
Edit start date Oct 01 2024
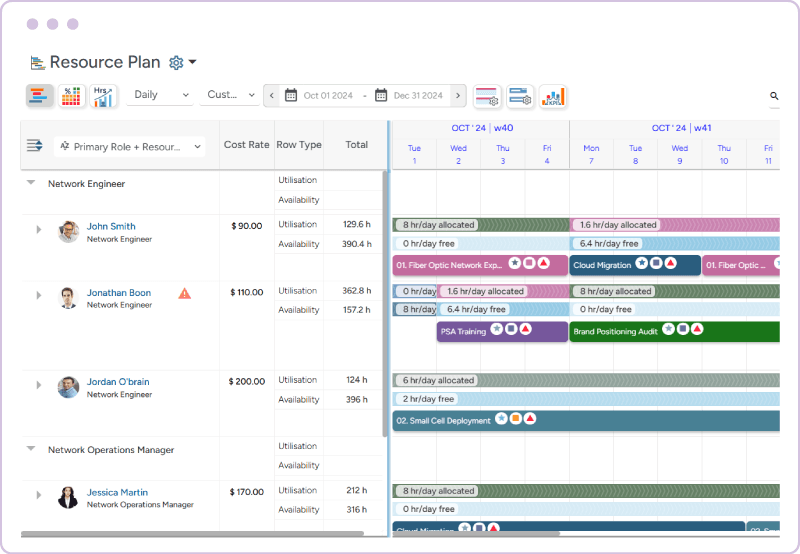(328, 95)
